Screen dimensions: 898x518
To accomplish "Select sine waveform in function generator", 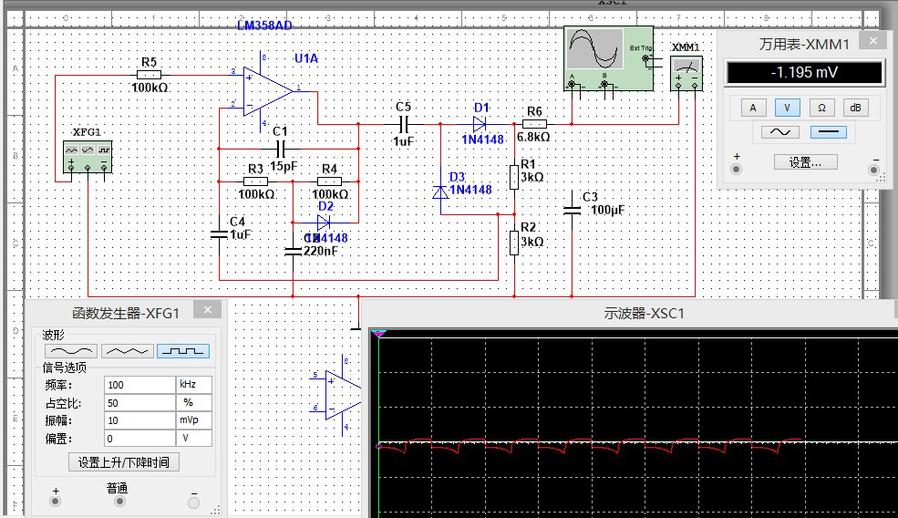I will point(69,351).
